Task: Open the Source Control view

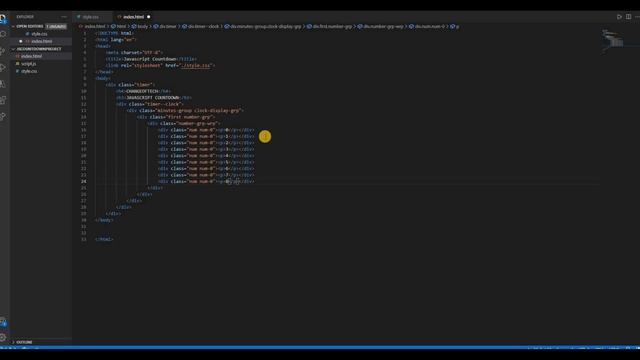Action: 3,51
